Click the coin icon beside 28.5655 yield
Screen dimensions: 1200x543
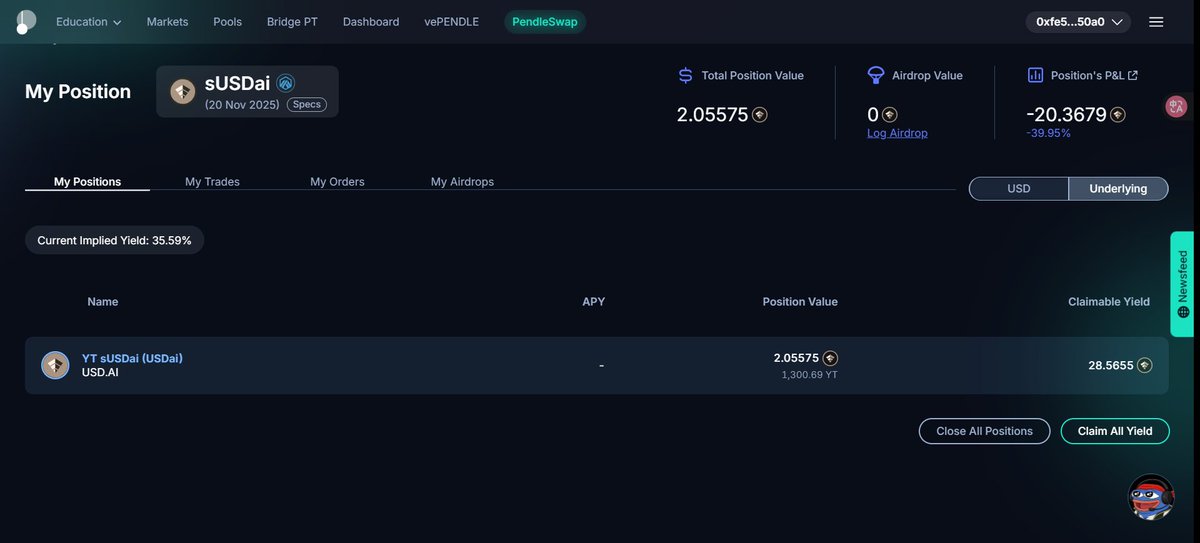1145,365
